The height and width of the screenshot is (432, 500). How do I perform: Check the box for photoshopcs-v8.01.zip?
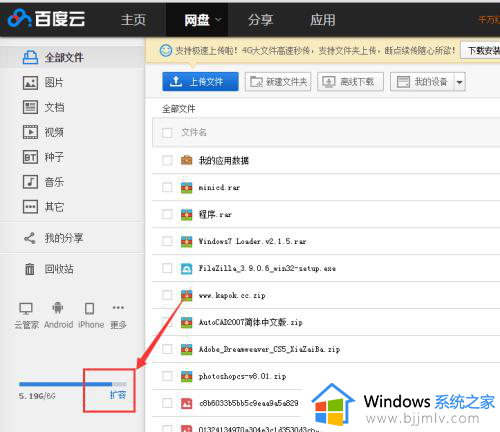pyautogui.click(x=167, y=376)
